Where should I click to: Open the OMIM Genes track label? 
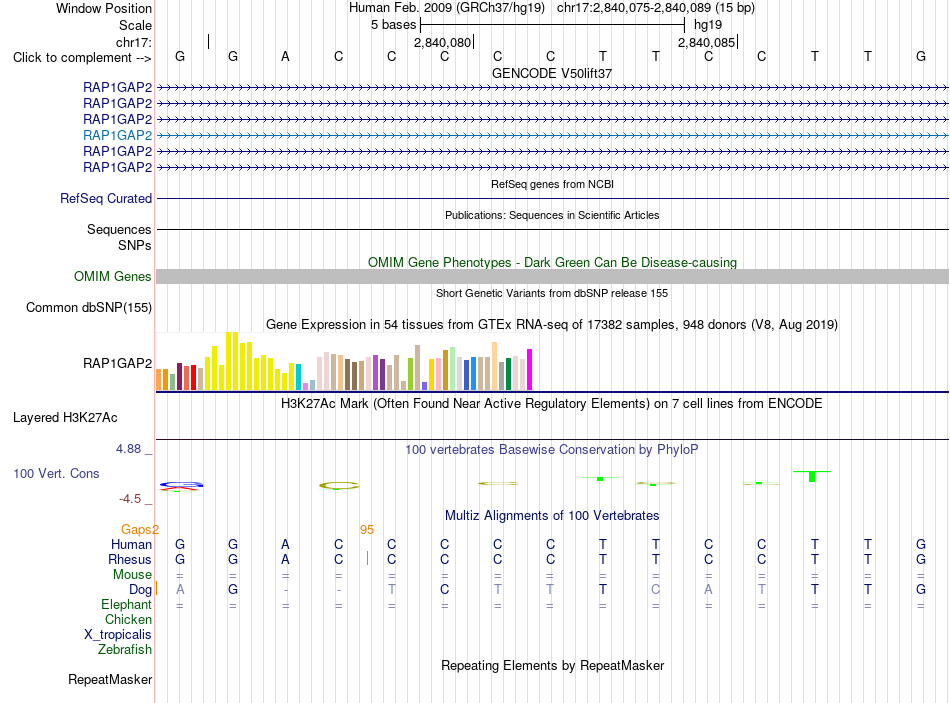(x=113, y=276)
